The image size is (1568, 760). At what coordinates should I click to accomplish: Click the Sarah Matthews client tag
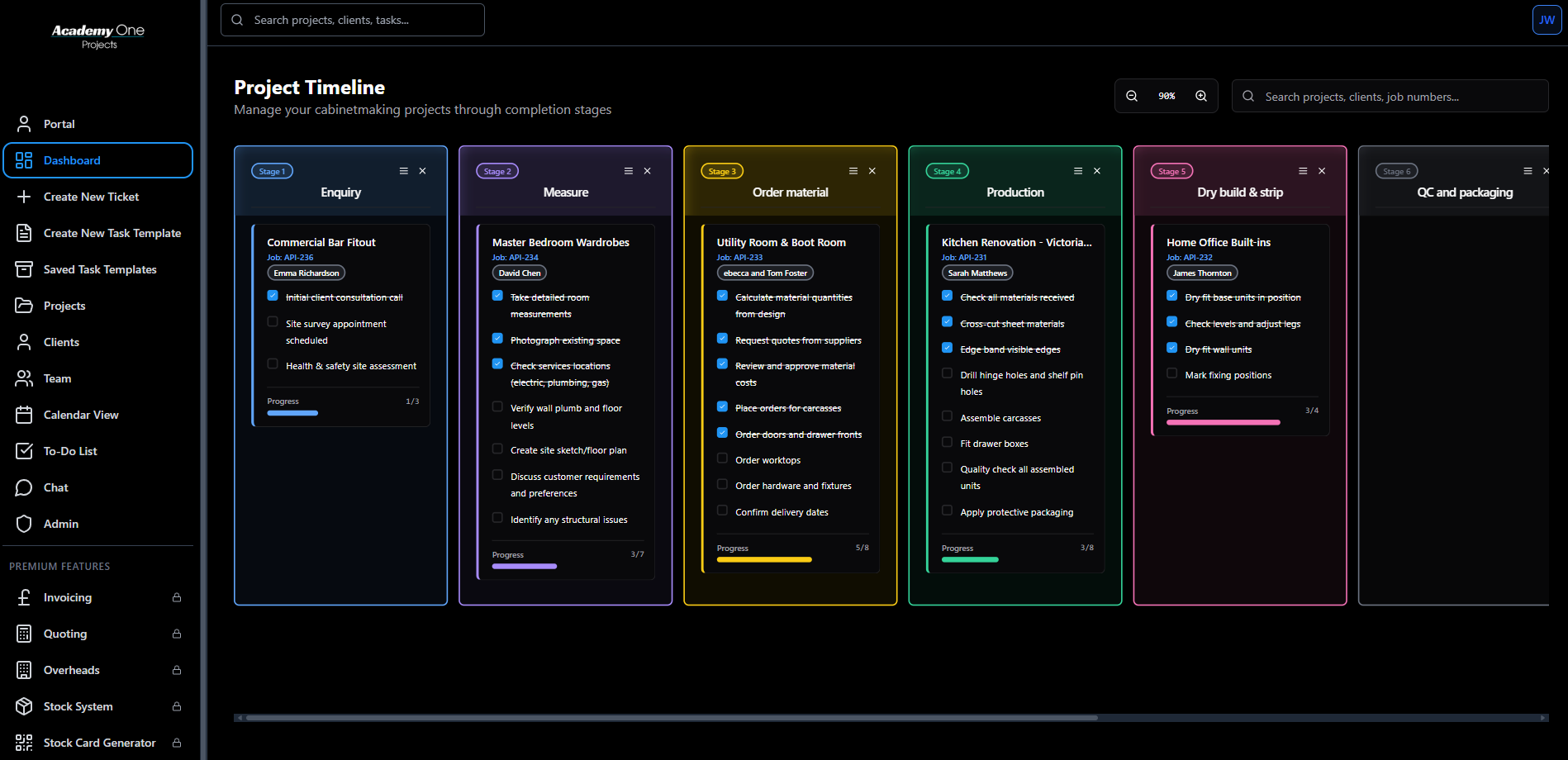click(x=977, y=273)
